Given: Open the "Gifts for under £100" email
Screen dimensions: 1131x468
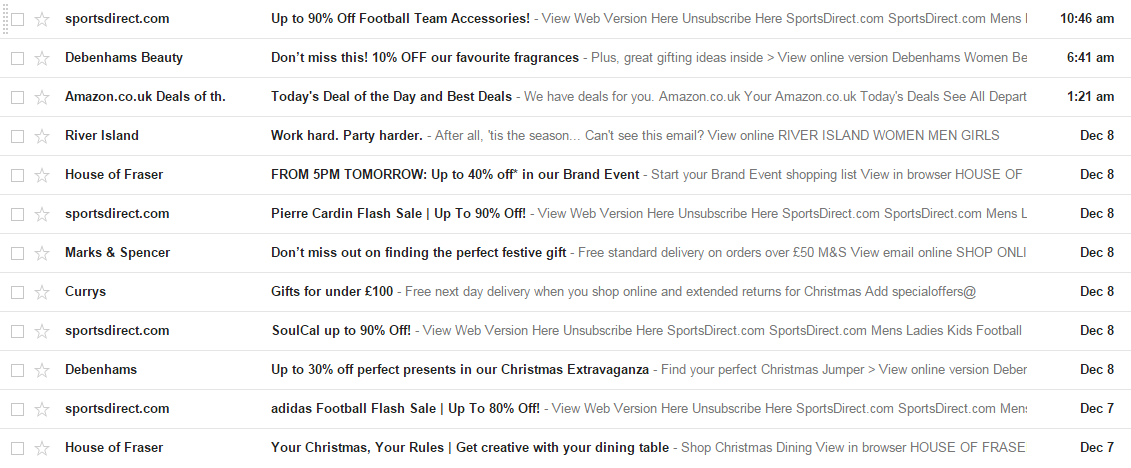Looking at the screenshot, I should [x=334, y=292].
